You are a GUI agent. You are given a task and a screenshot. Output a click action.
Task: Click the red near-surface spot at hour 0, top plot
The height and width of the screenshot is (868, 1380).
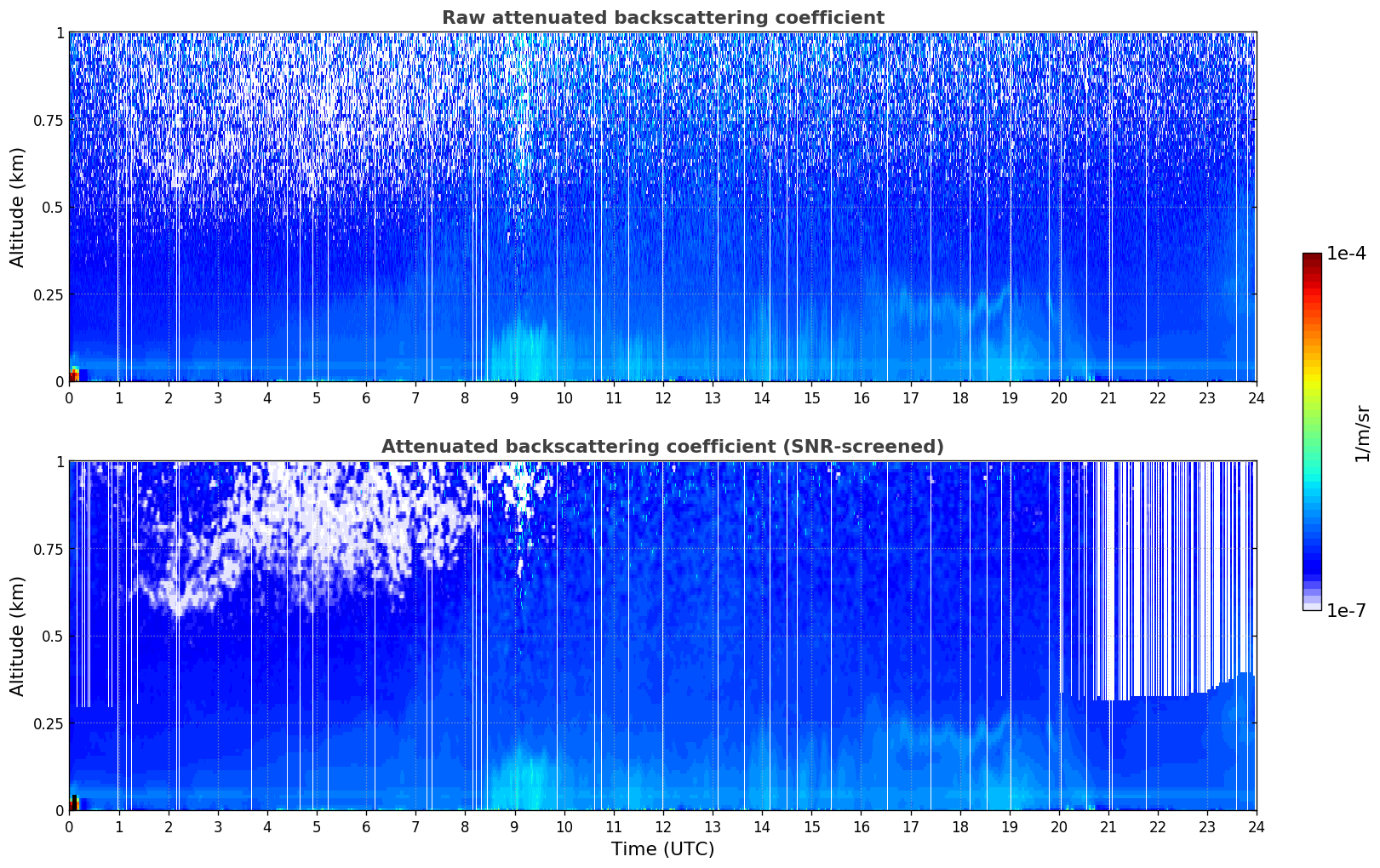click(x=74, y=375)
